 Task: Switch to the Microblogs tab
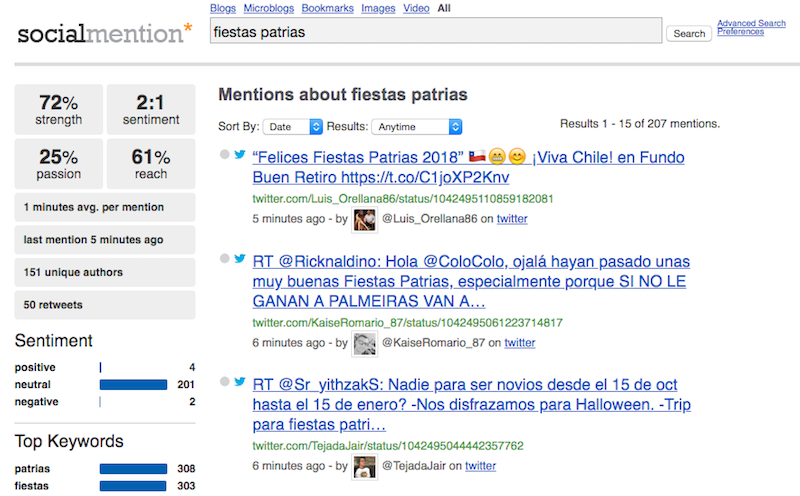(x=269, y=8)
